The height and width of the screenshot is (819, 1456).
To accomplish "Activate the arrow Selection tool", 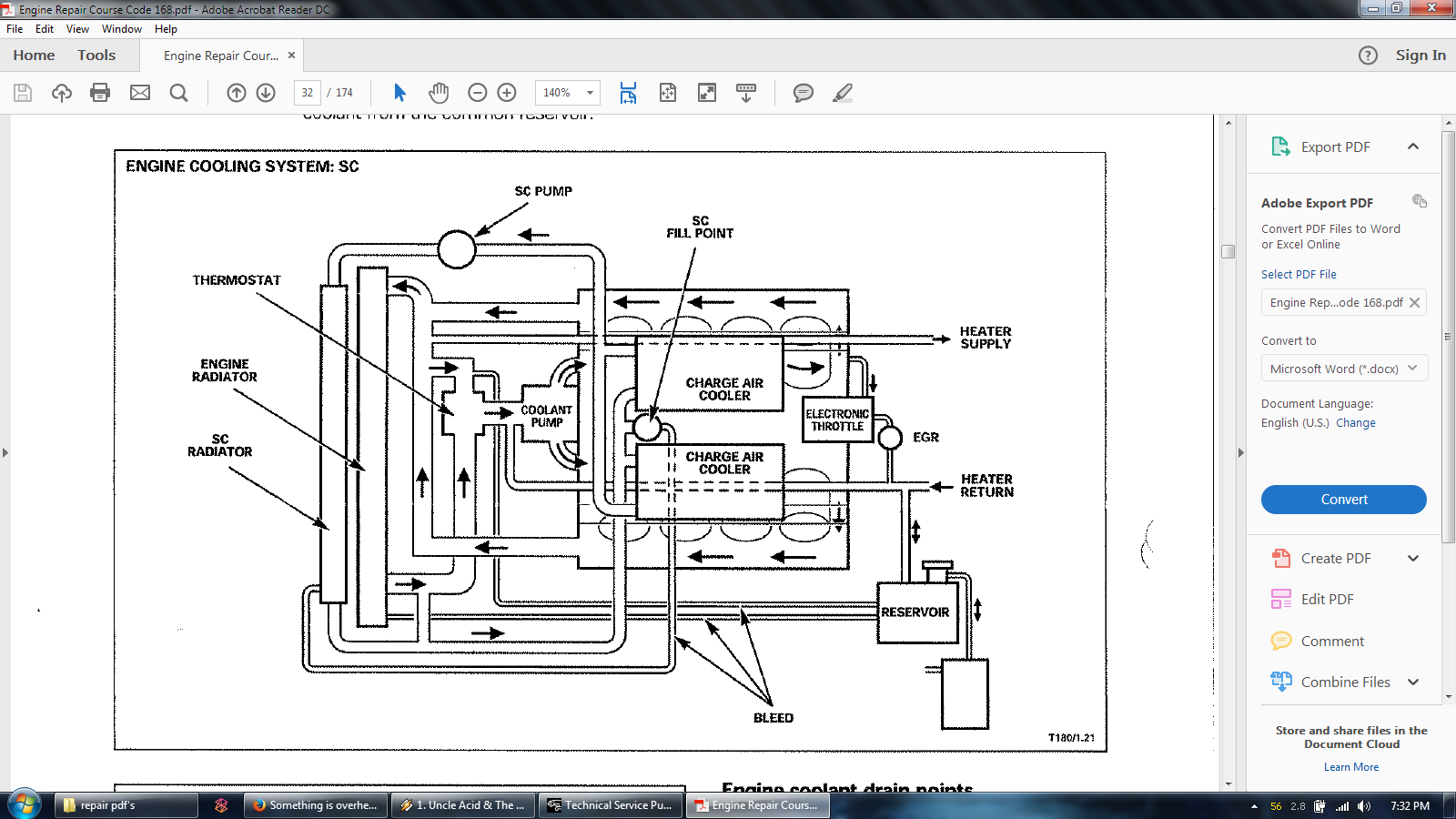I will (x=399, y=93).
